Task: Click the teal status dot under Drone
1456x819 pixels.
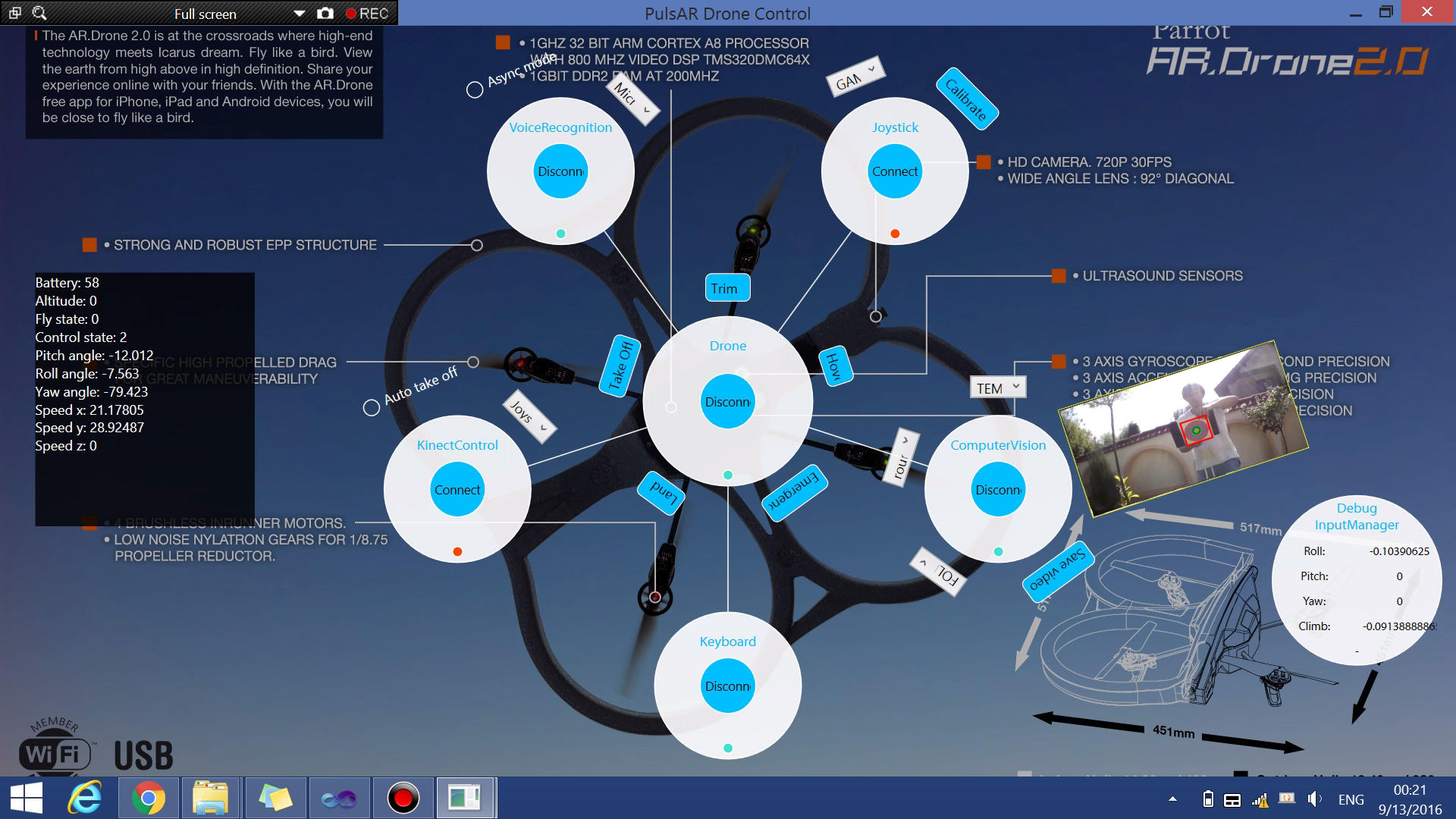Action: coord(728,475)
